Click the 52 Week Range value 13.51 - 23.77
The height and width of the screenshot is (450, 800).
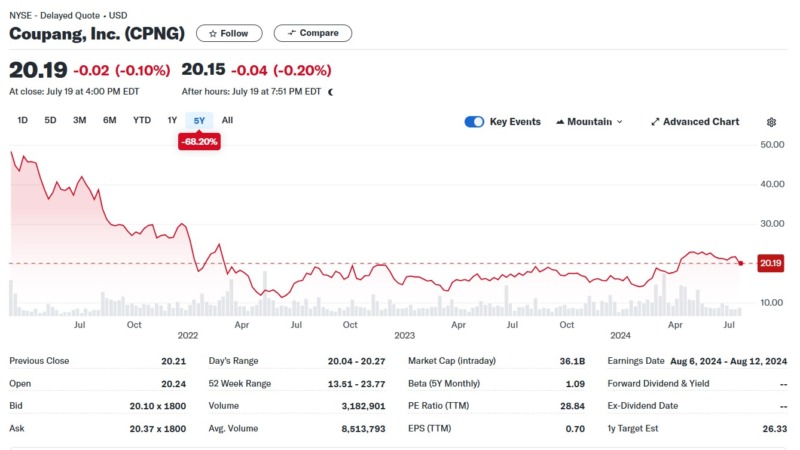click(356, 384)
